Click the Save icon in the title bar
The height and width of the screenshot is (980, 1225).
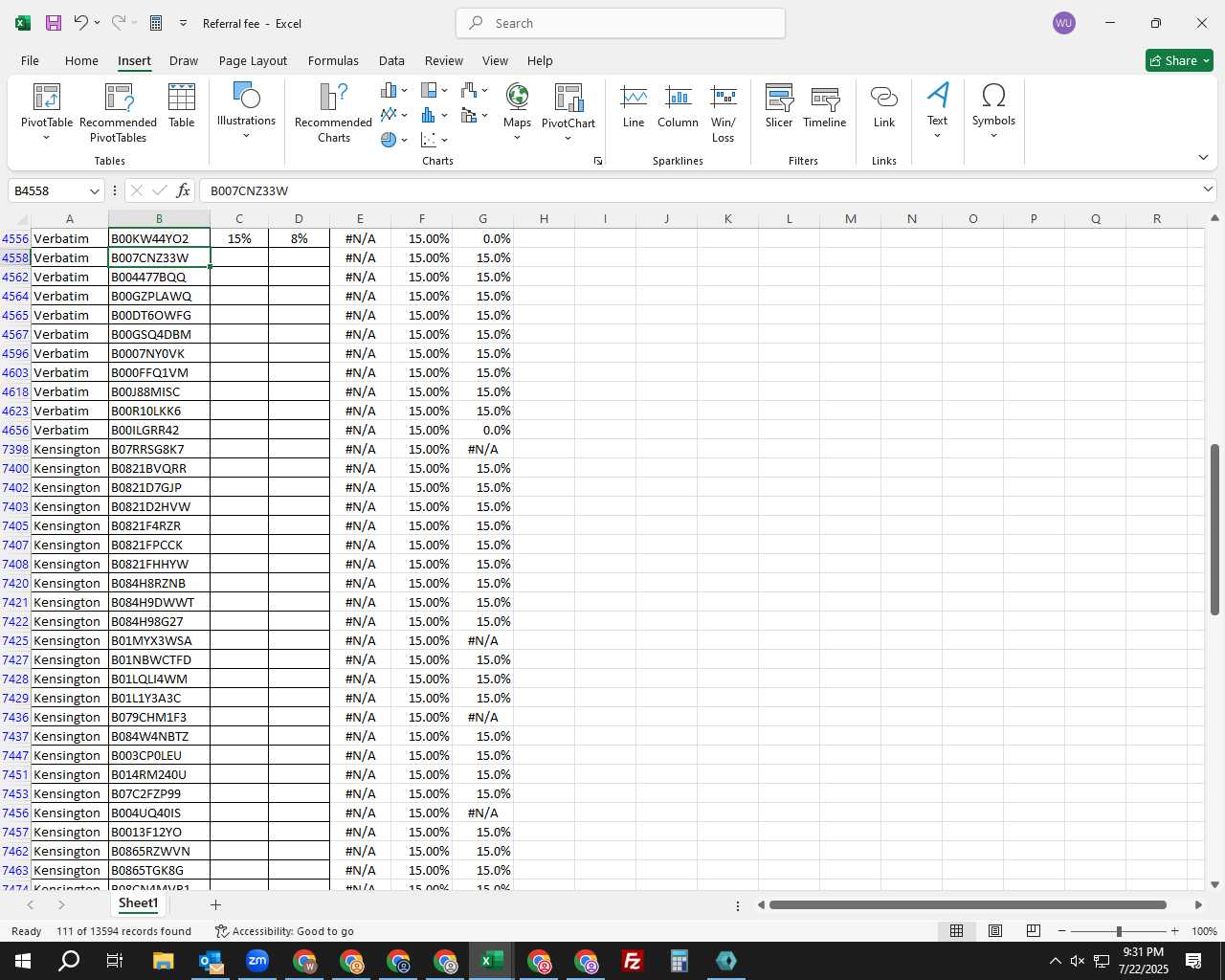54,23
